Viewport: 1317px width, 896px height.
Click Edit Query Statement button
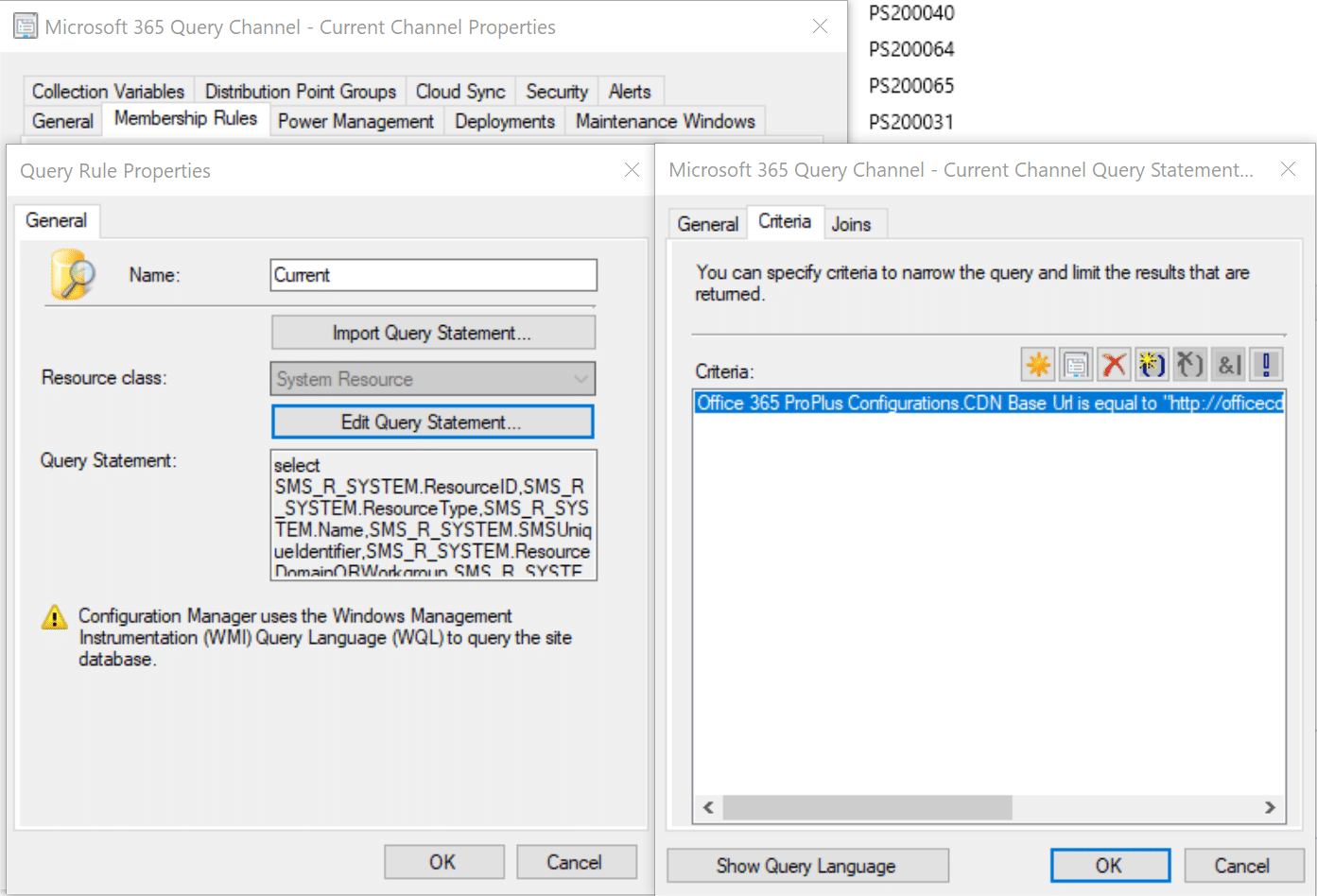[x=432, y=422]
